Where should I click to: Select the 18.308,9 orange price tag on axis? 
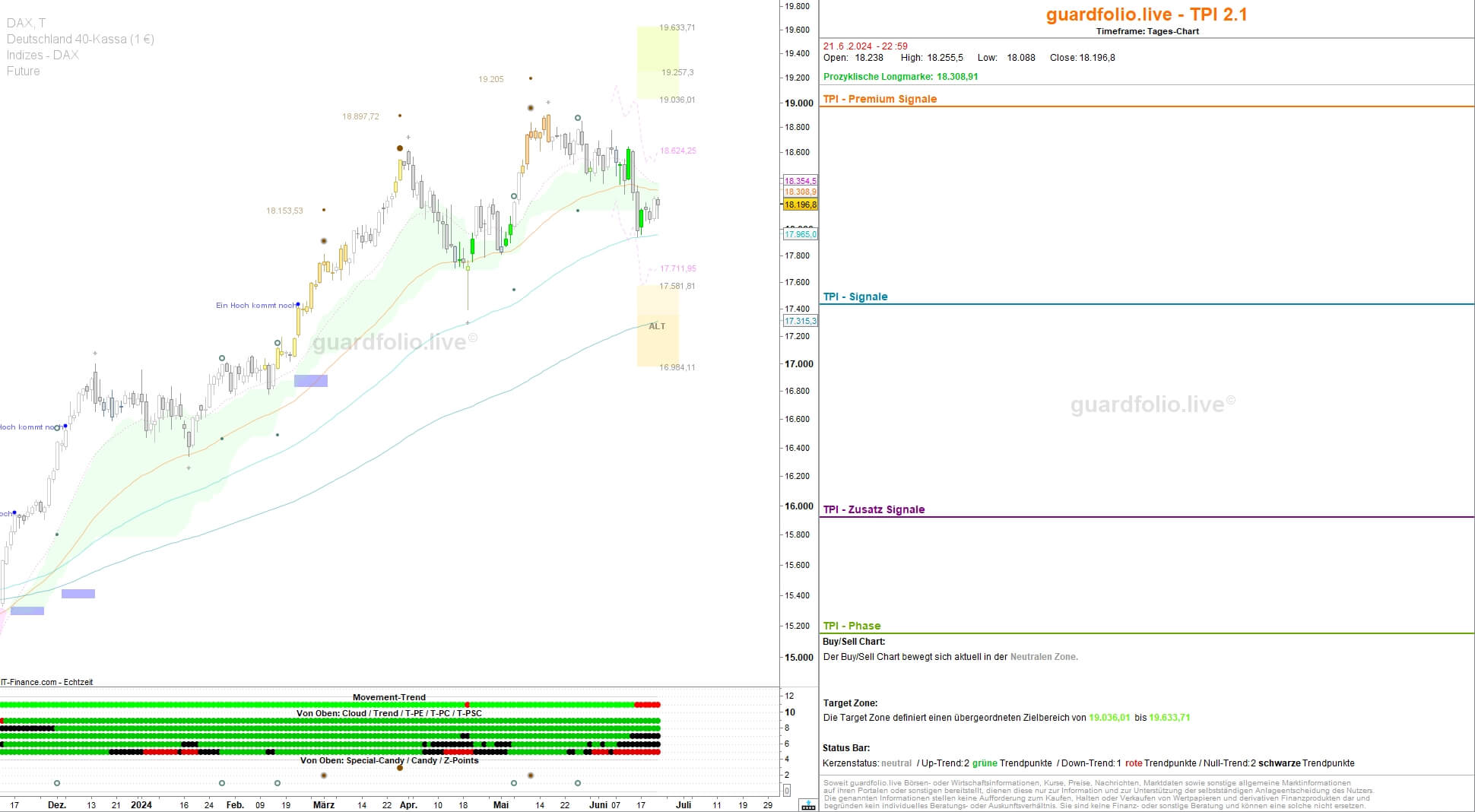click(x=801, y=192)
